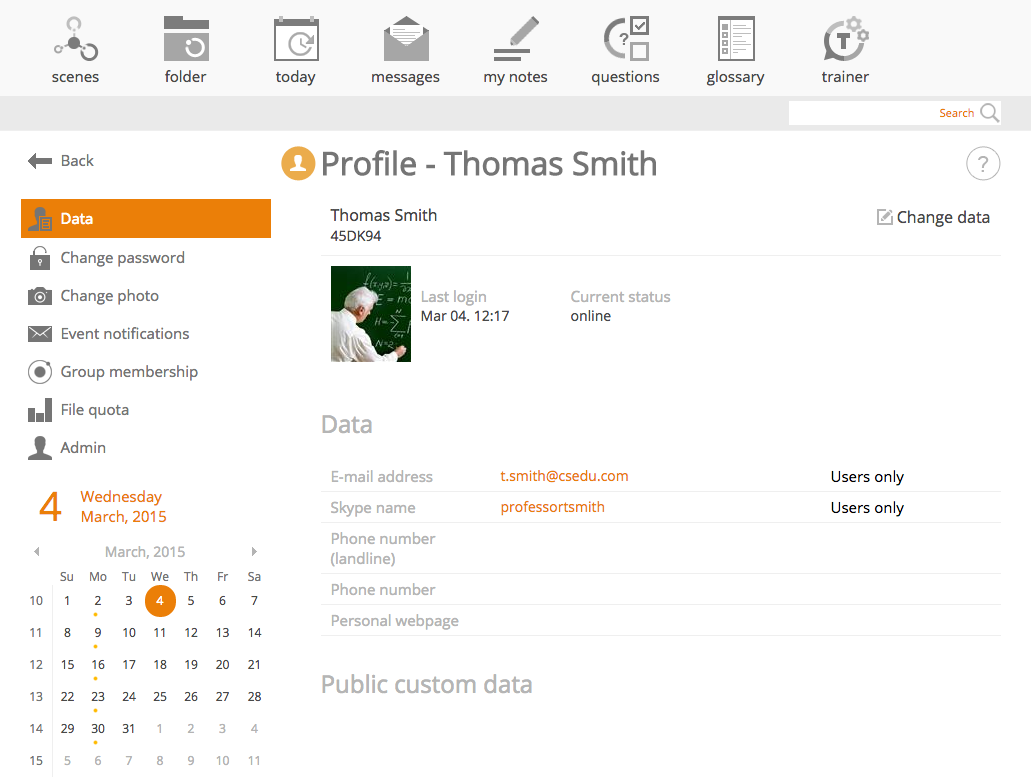Image resolution: width=1031 pixels, height=783 pixels.
Task: Click the search magnifier icon
Action: pos(989,113)
